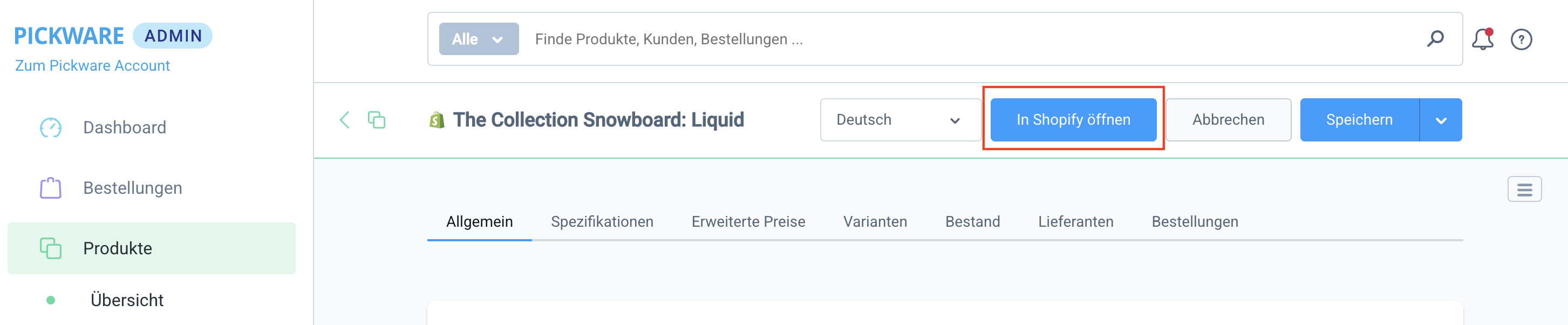1568x325 pixels.
Task: Go back with the left arrow icon
Action: point(345,120)
